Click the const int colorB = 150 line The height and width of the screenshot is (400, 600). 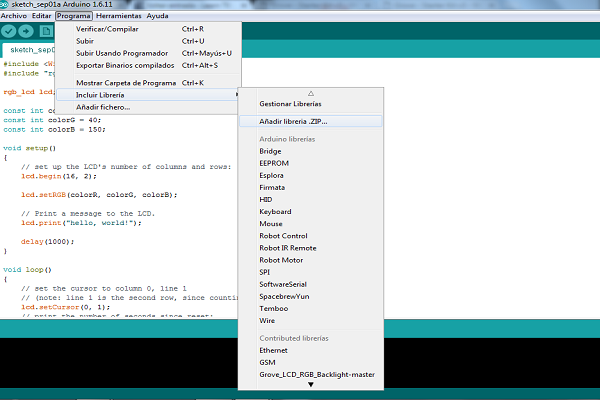coord(54,129)
